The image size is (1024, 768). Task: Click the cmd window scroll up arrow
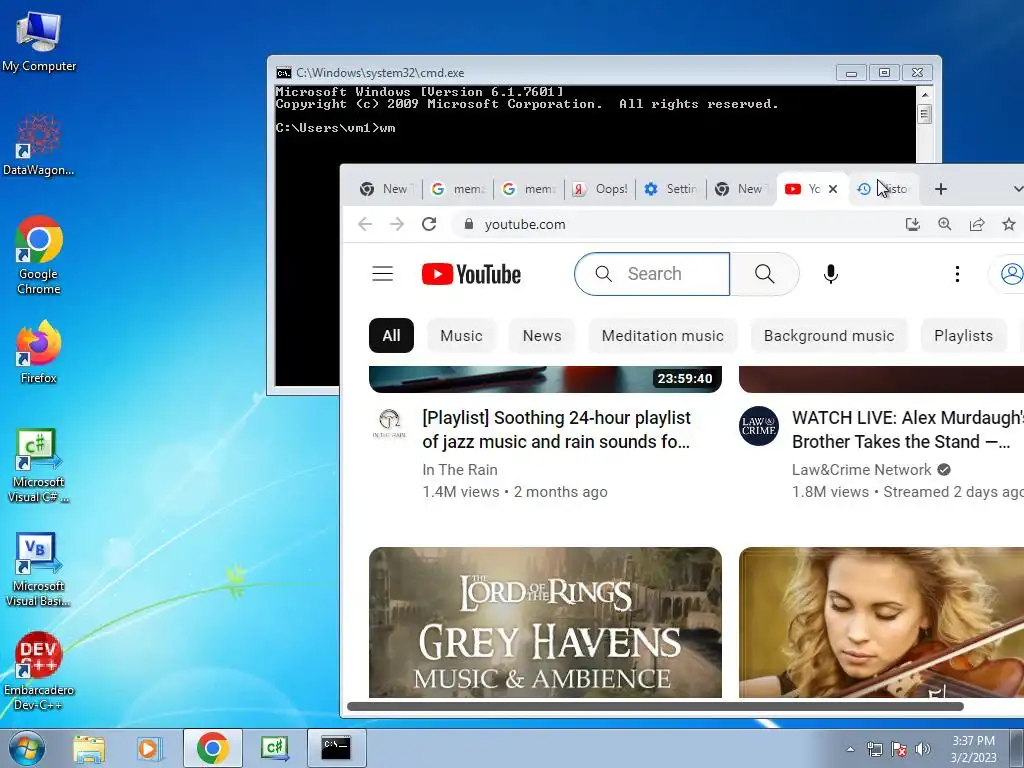(x=924, y=95)
